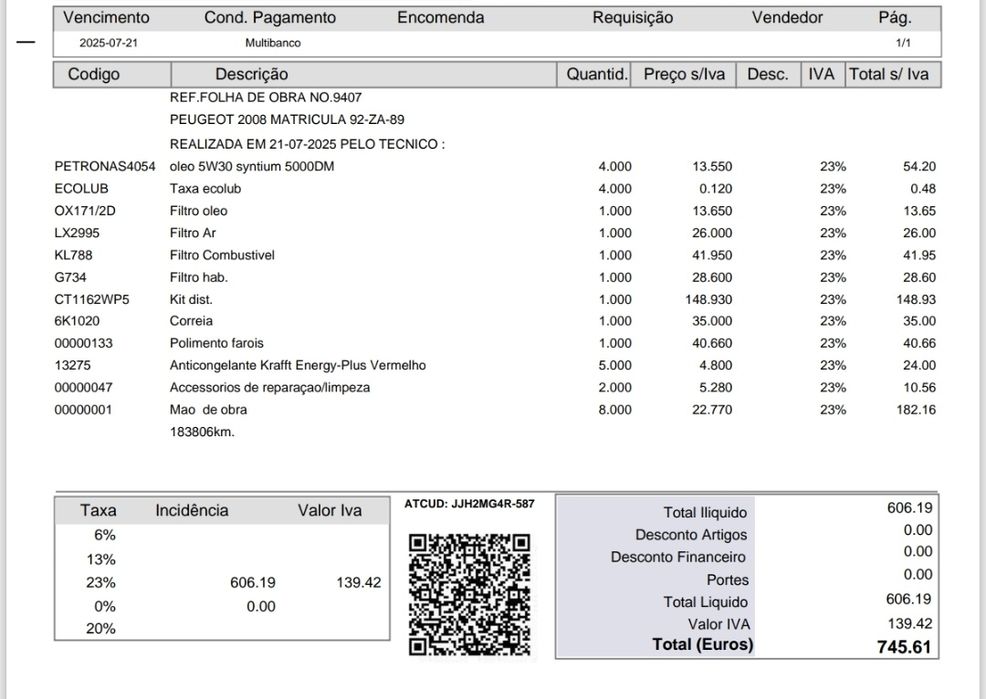
Task: Click item code OX171/2D
Action: (85, 211)
